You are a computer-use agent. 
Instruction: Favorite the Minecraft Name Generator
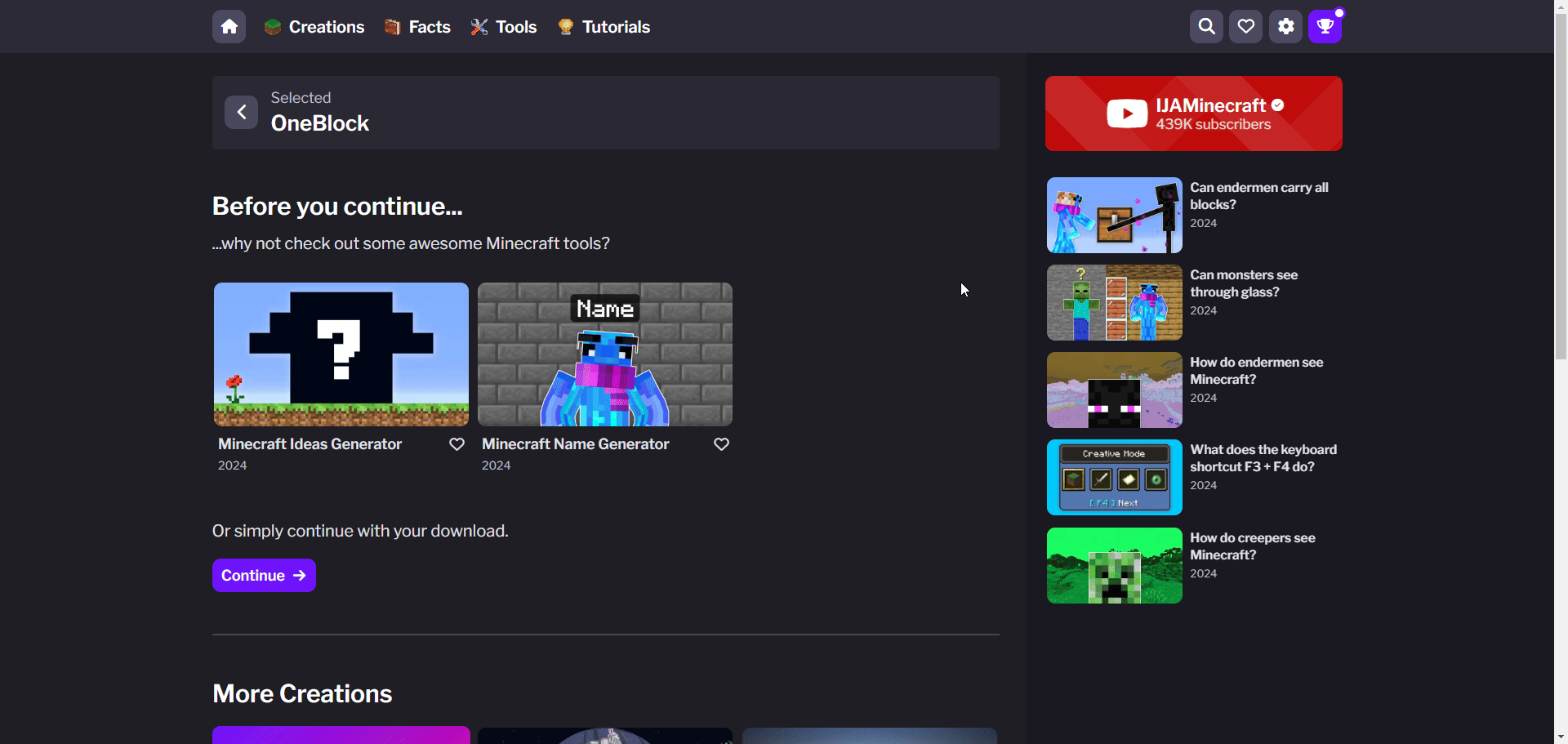(x=721, y=444)
